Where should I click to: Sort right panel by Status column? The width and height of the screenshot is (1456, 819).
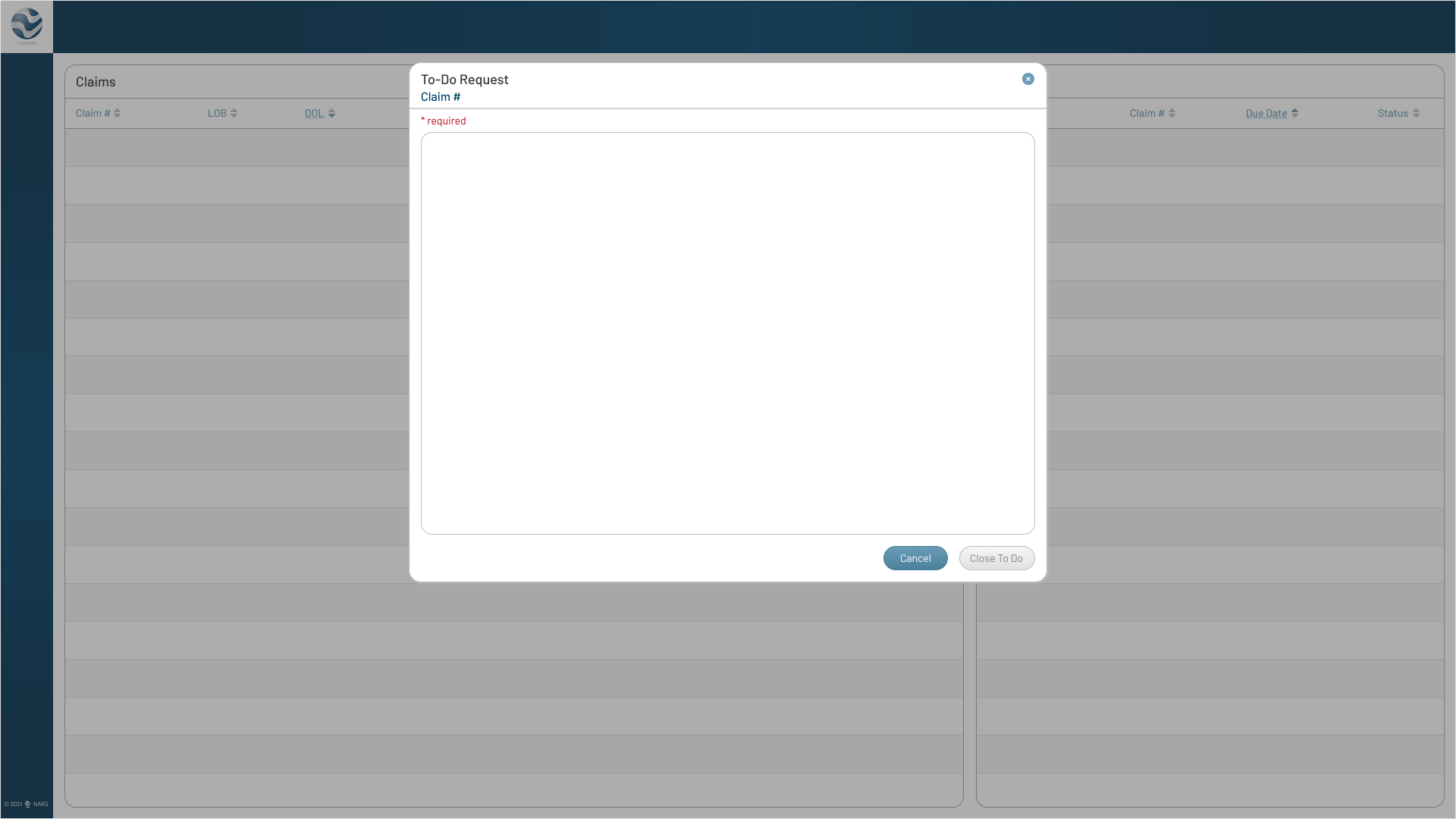[x=1398, y=113]
